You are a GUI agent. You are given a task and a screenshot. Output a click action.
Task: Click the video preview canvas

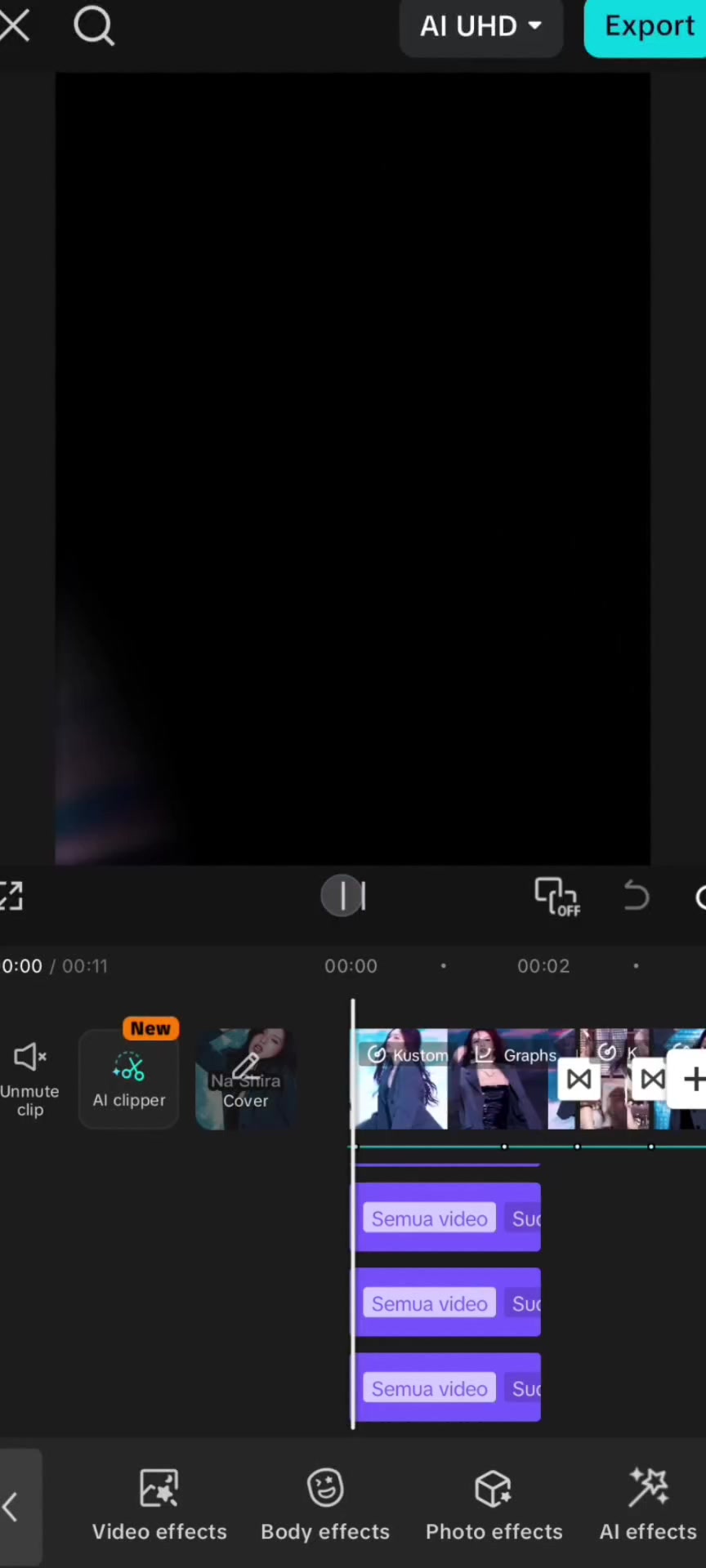(353, 469)
